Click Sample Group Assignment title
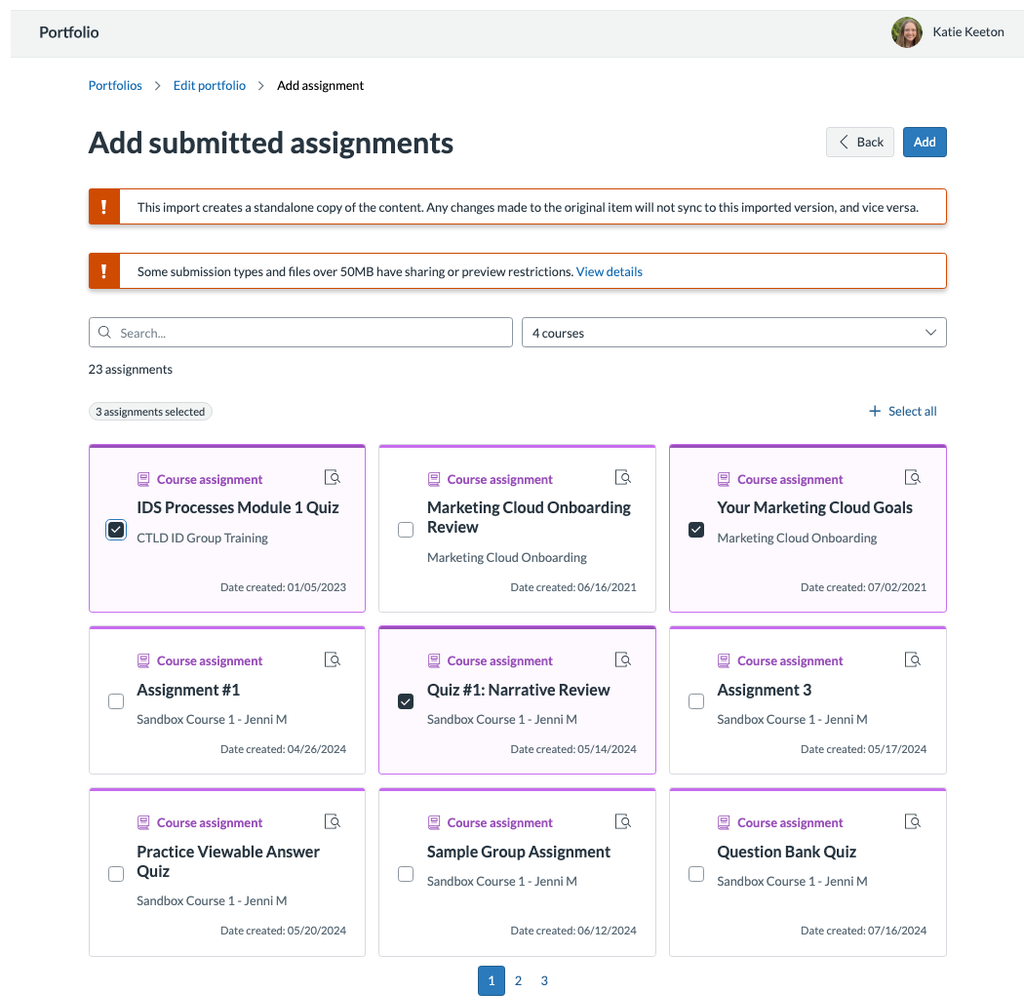Screen dimensions: 1024x1000 (518, 852)
